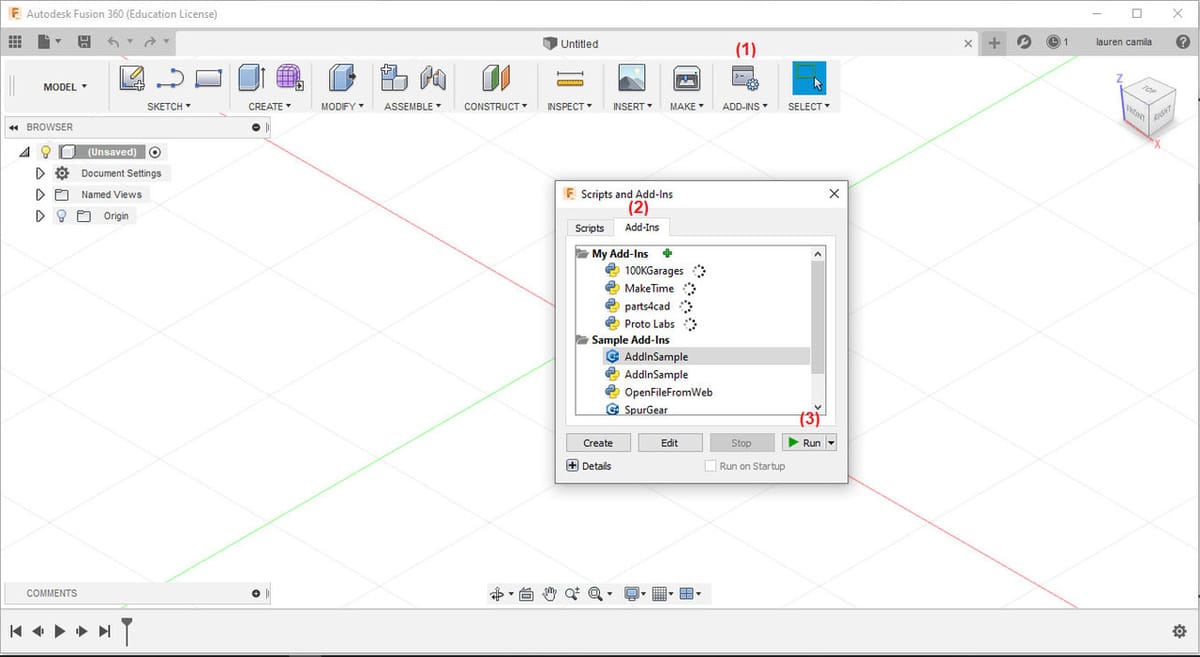The image size is (1200, 657).
Task: Save the design with floppy icon
Action: click(85, 42)
